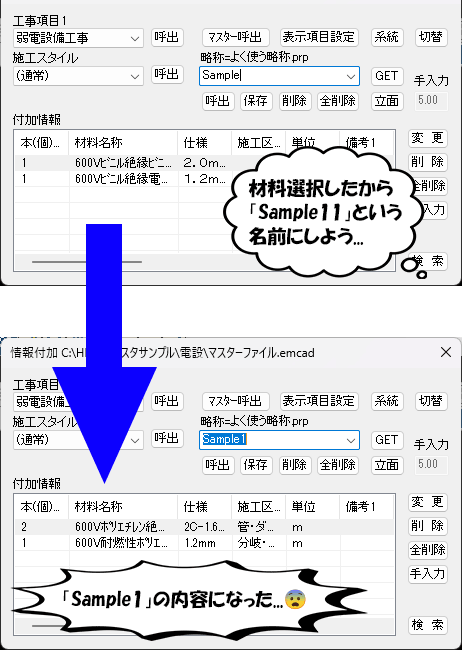Image resolution: width=462 pixels, height=650 pixels.
Task: Click 切替 in the Sample1 dialog
Action: coord(431,401)
